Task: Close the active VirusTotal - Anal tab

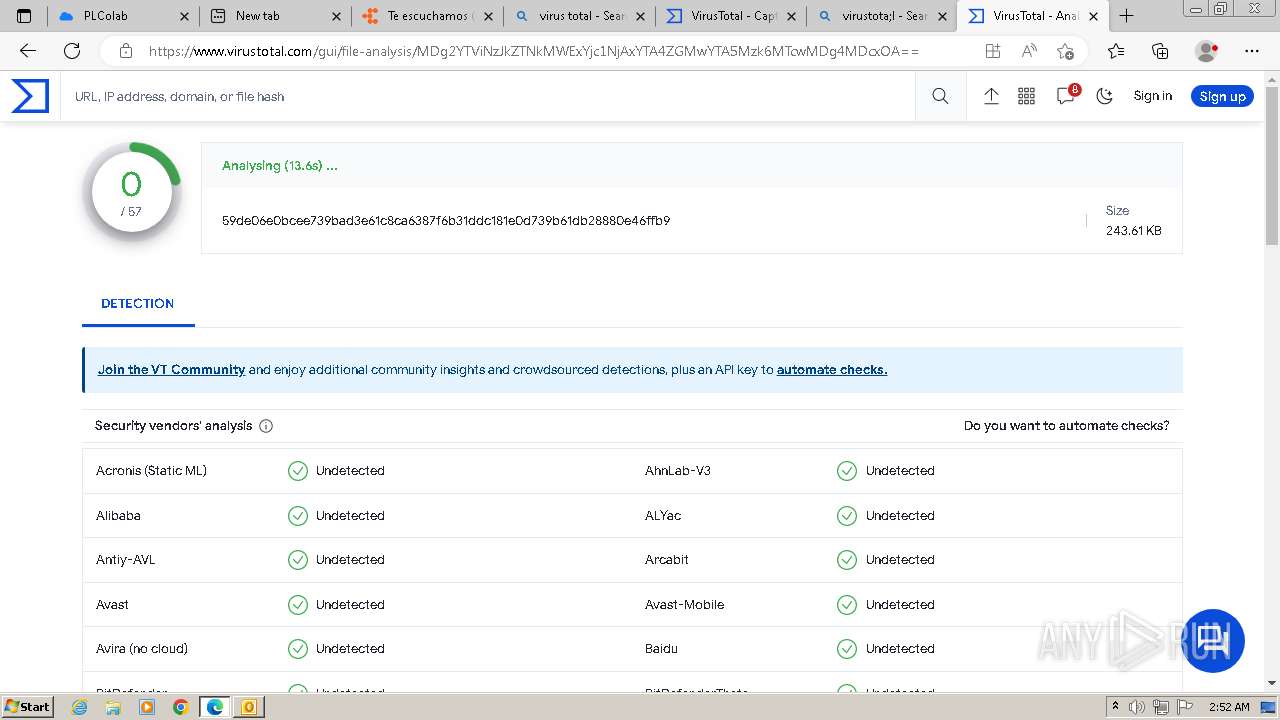Action: tap(1093, 16)
